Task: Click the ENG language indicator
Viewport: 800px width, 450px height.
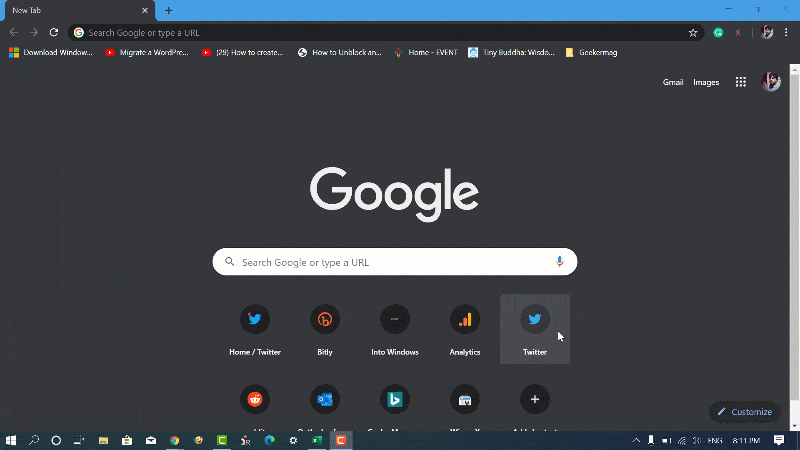Action: point(715,440)
